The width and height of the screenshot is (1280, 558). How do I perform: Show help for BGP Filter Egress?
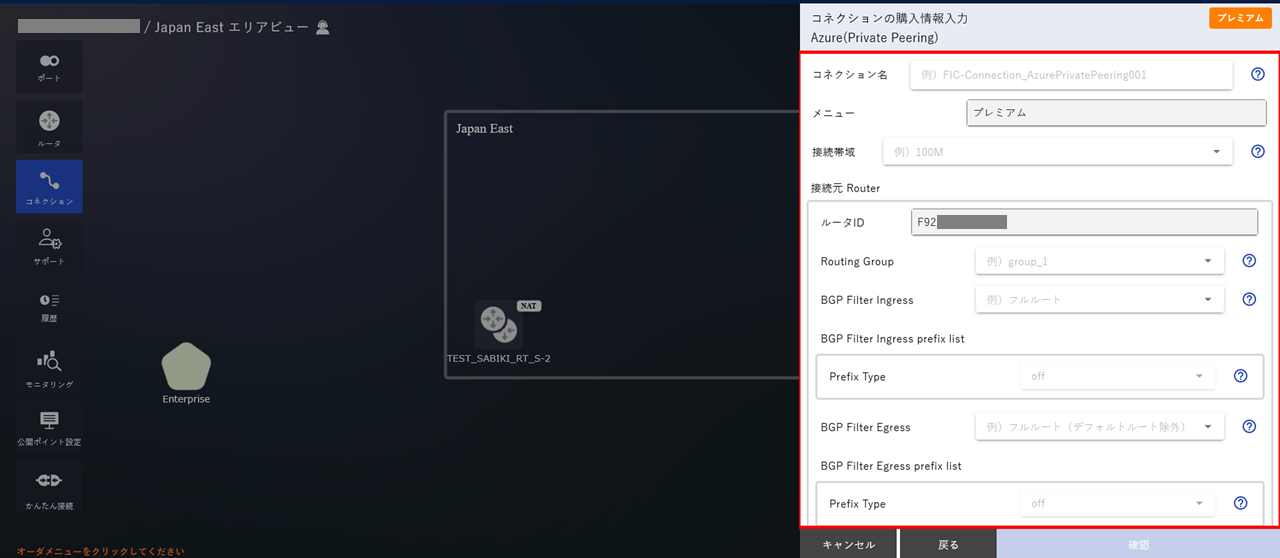click(x=1249, y=426)
